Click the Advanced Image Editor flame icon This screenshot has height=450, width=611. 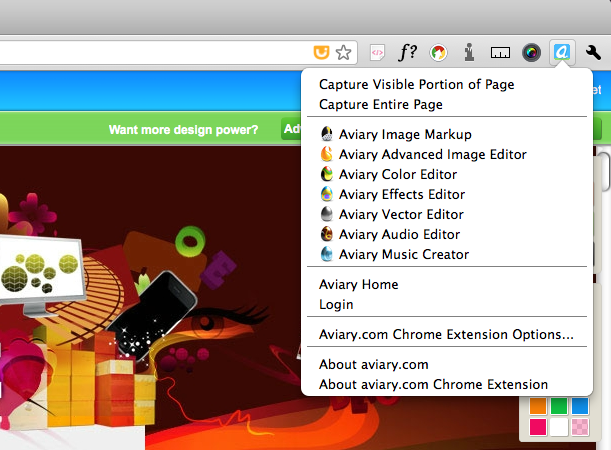327,154
